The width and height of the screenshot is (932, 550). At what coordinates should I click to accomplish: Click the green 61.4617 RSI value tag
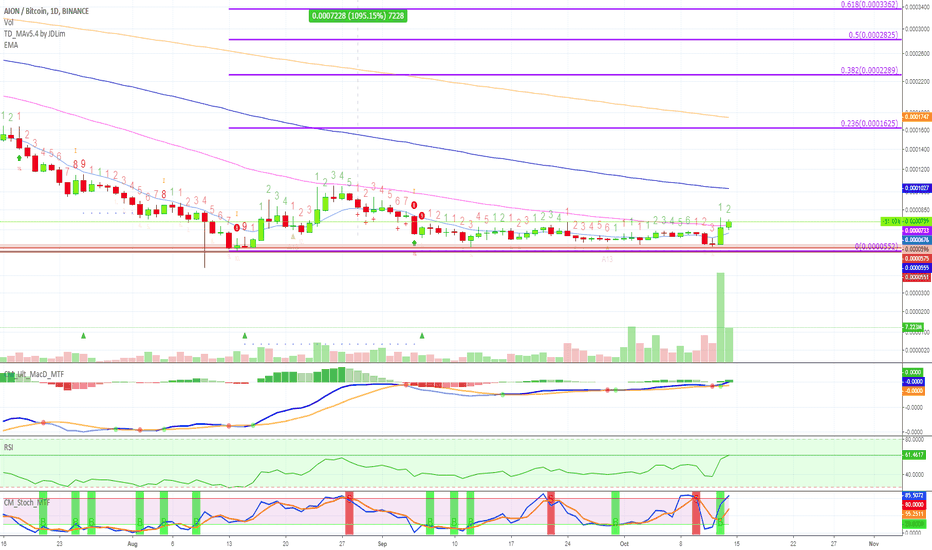914,455
